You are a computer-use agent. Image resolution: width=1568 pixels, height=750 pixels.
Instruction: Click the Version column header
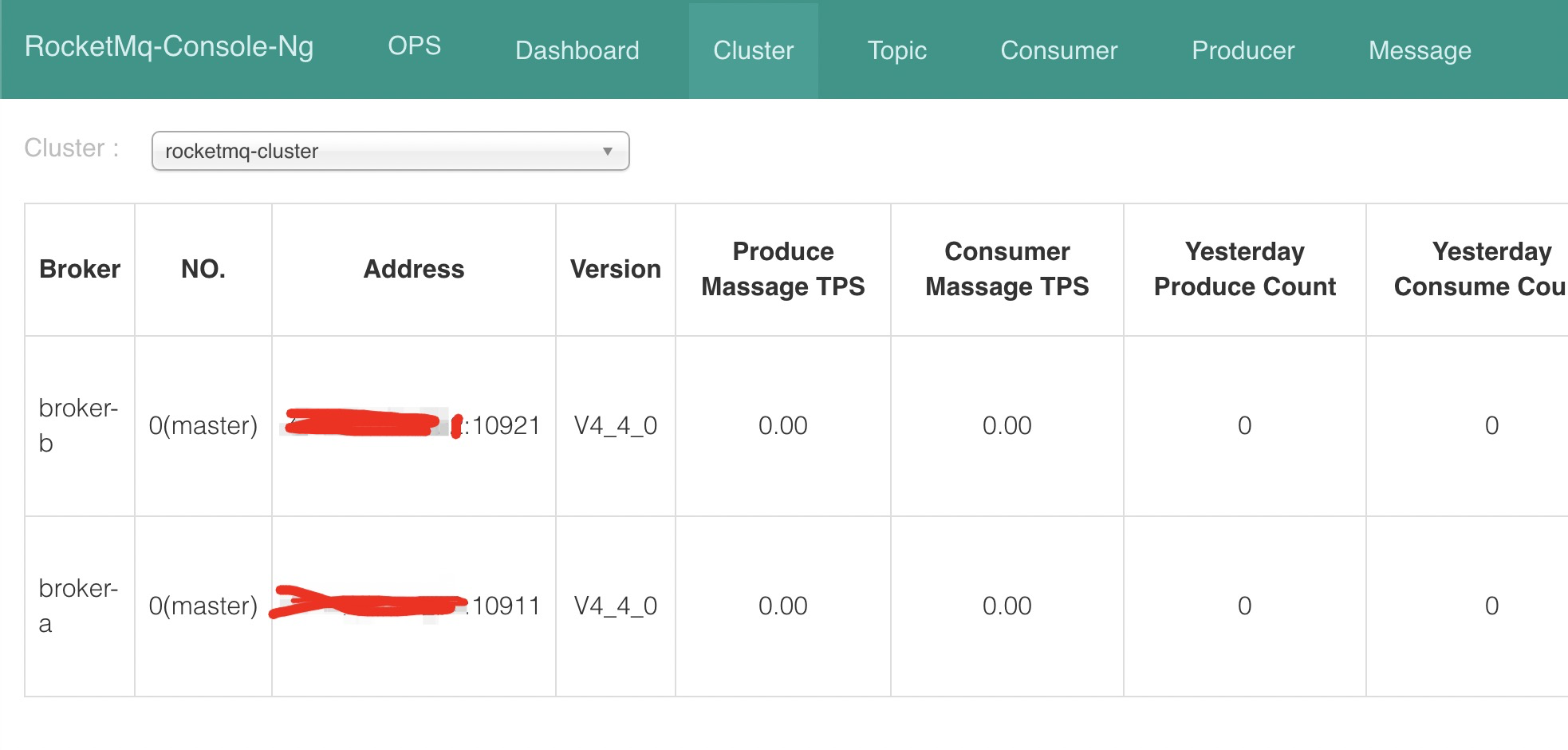pos(615,270)
